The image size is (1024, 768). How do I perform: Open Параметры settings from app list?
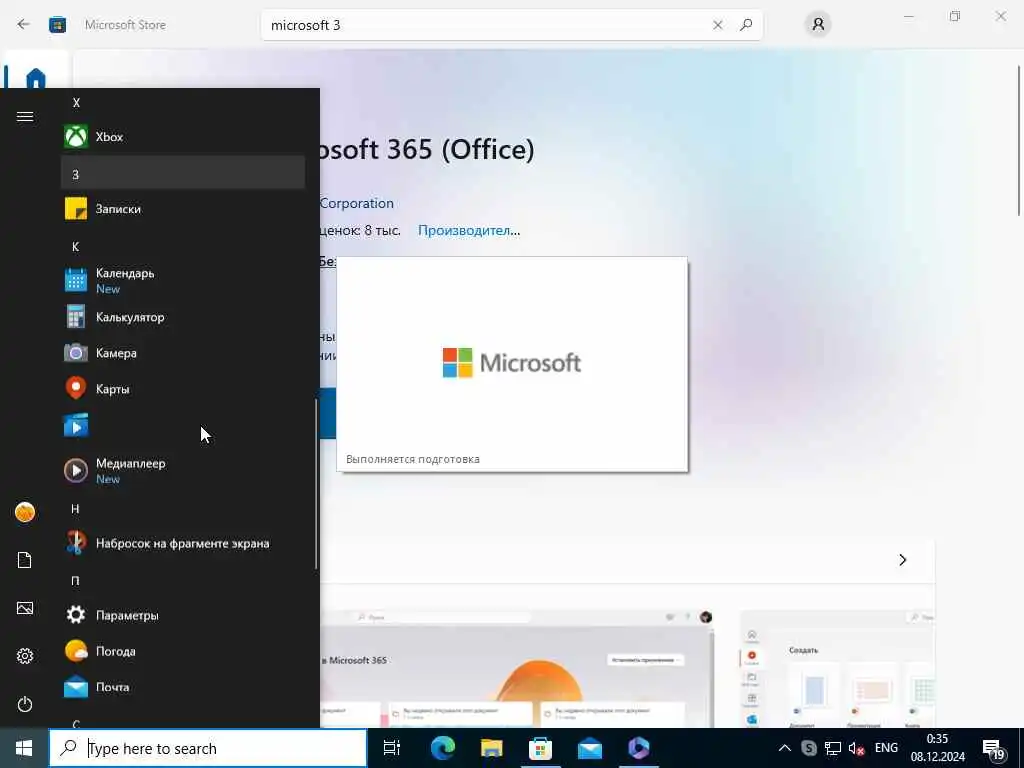[182, 615]
